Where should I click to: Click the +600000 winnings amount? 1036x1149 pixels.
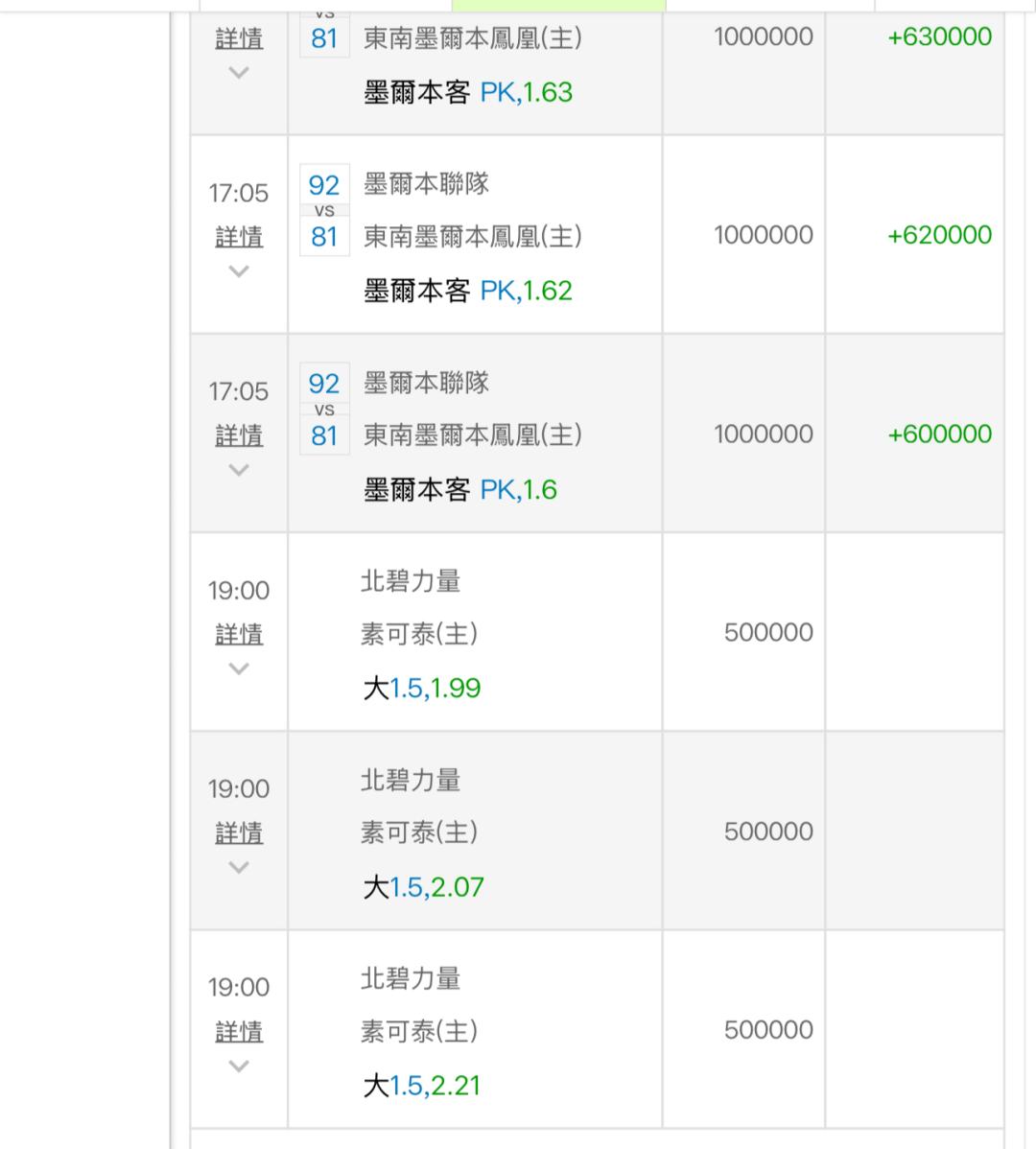[x=939, y=434]
